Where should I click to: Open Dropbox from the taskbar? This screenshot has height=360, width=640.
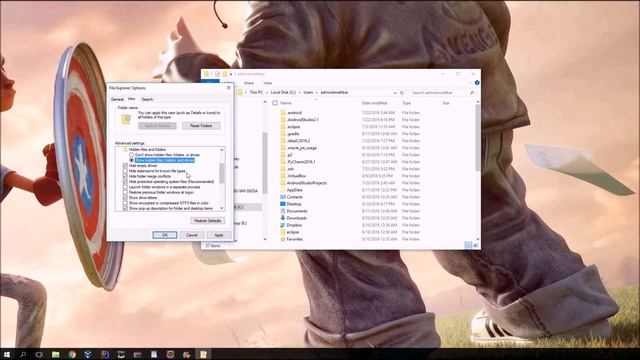click(88, 354)
